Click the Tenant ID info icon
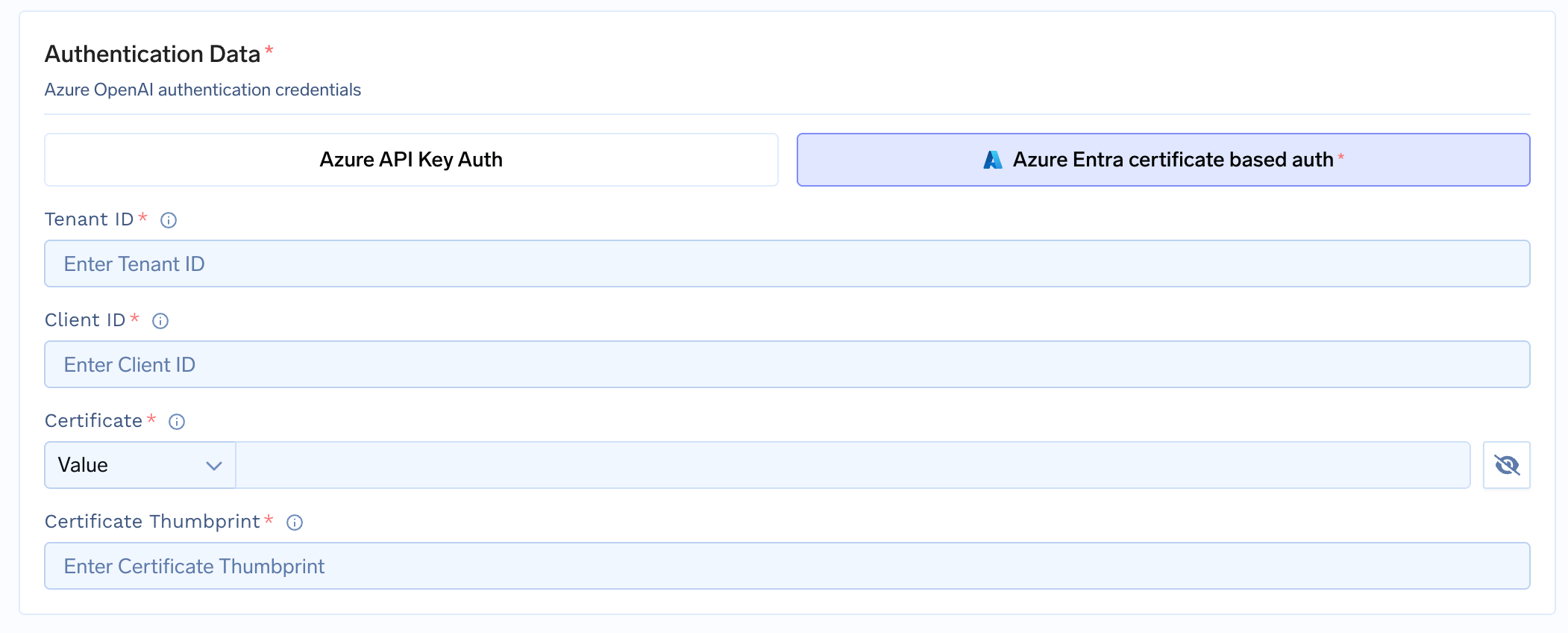This screenshot has height=633, width=1568. coord(169,220)
